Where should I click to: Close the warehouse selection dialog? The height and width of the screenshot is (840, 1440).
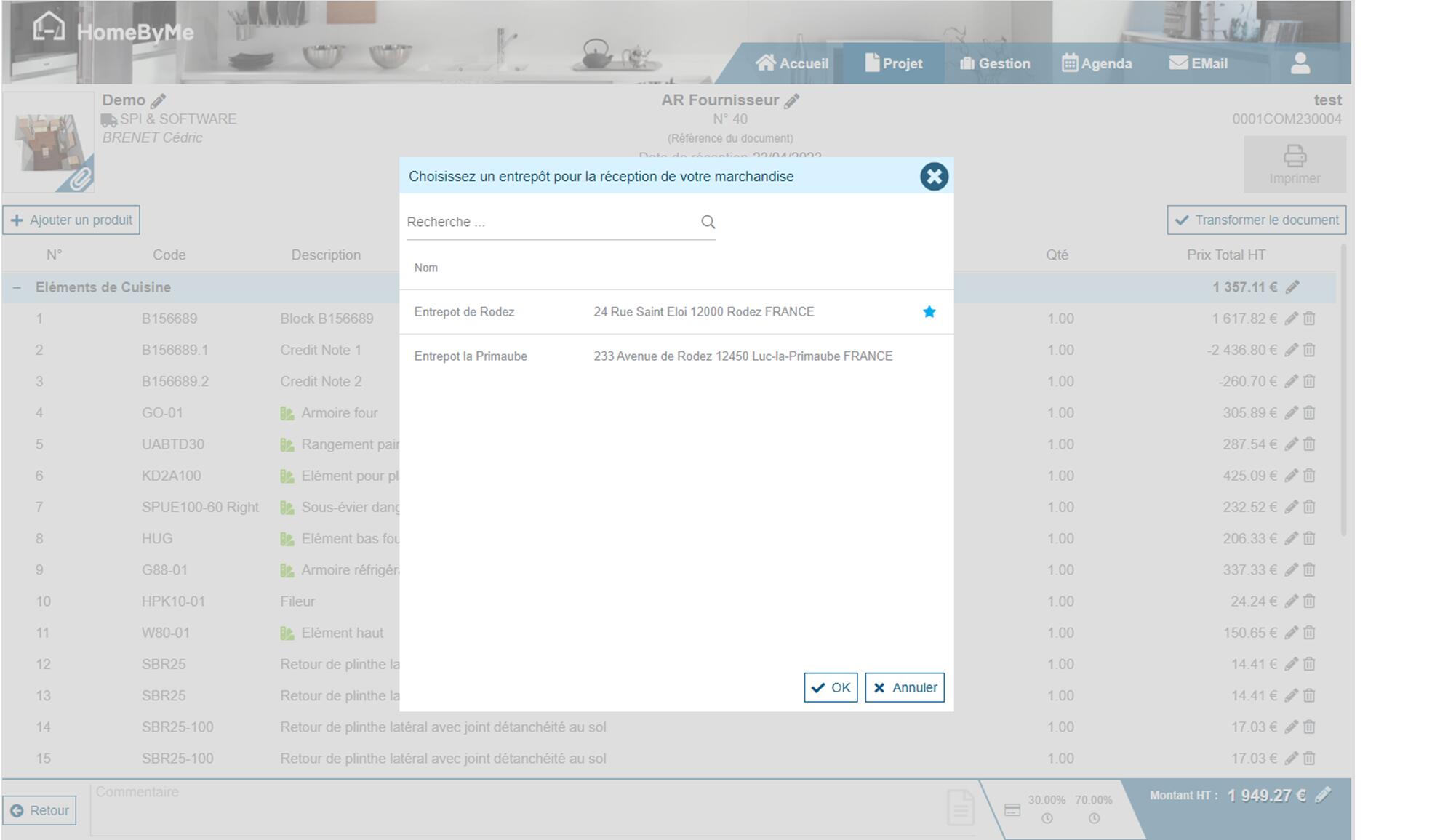[934, 177]
